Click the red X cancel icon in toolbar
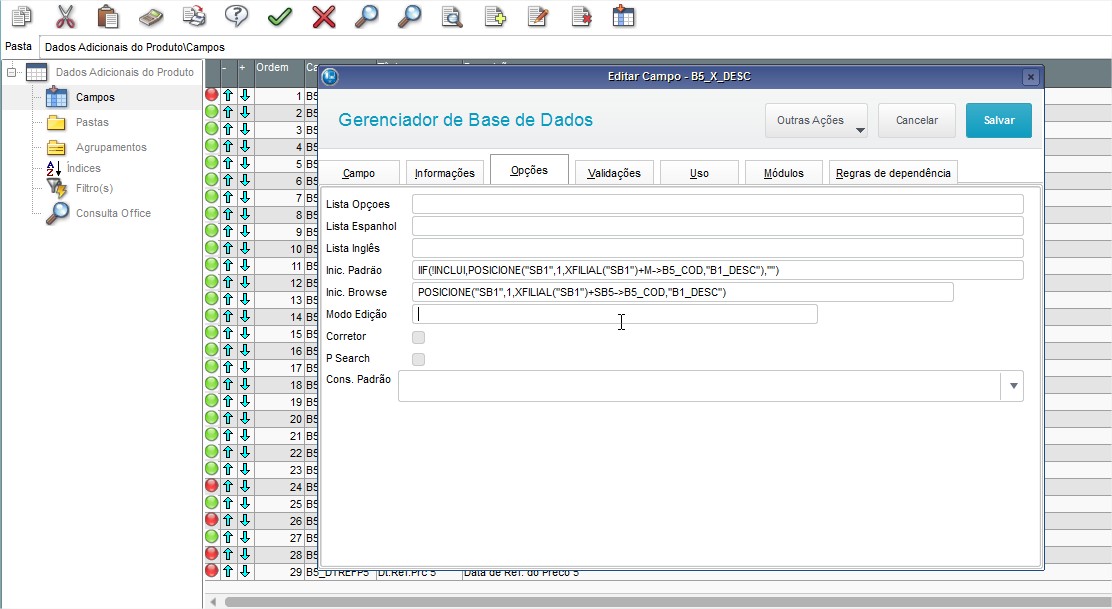Screen dimensions: 1112x609 click(x=323, y=16)
